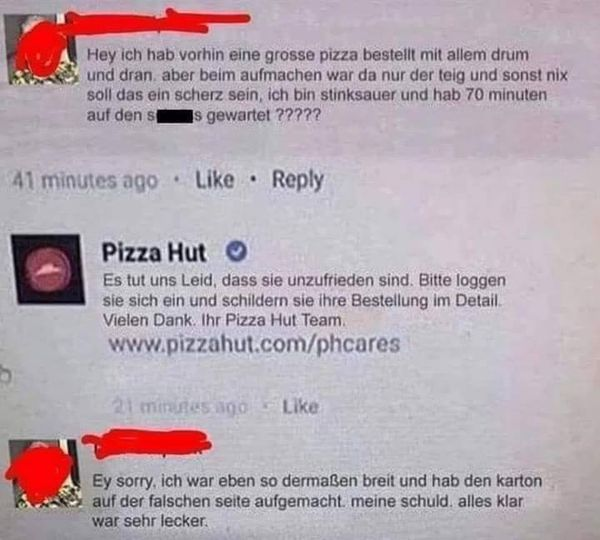
Task: Click the redacted name above the first comment
Action: pos(157,22)
